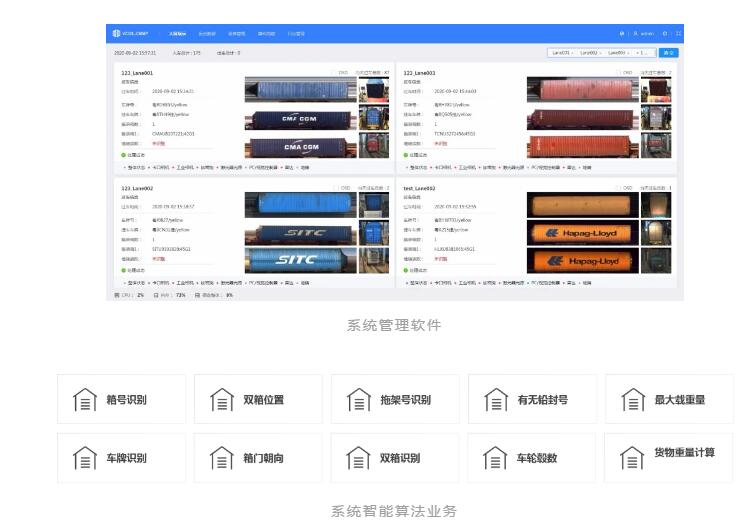Click the blue button next to the lane filter

(x=668, y=53)
